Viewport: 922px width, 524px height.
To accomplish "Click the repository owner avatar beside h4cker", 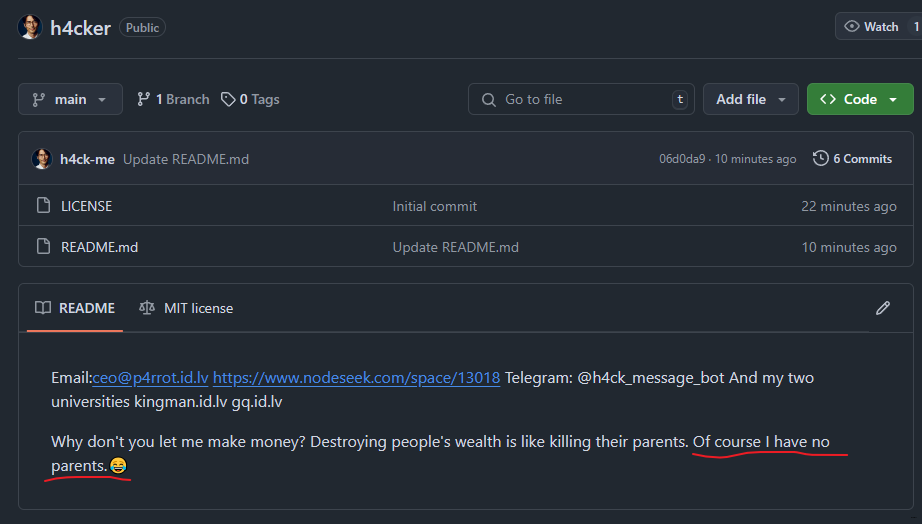I will click(31, 27).
